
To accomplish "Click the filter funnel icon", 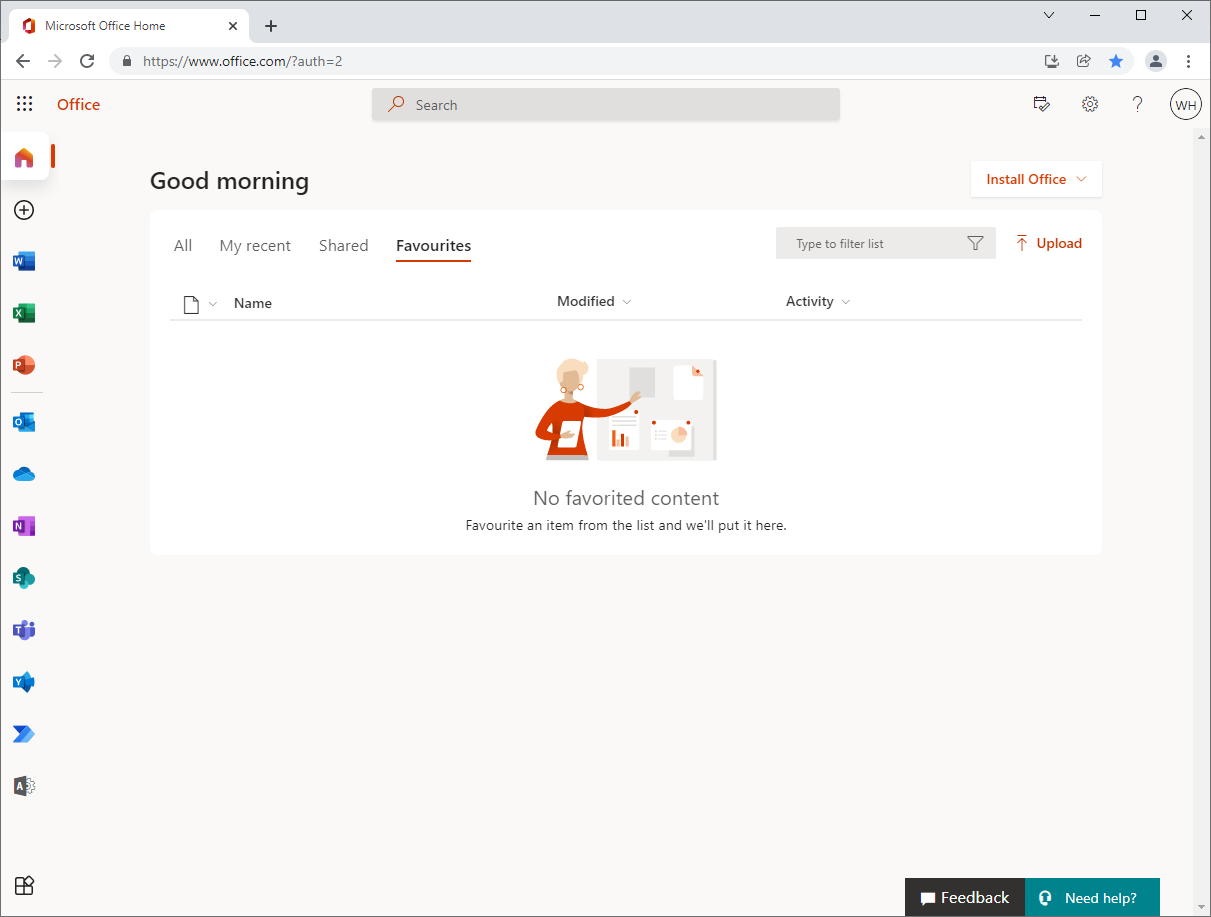I will pos(976,243).
